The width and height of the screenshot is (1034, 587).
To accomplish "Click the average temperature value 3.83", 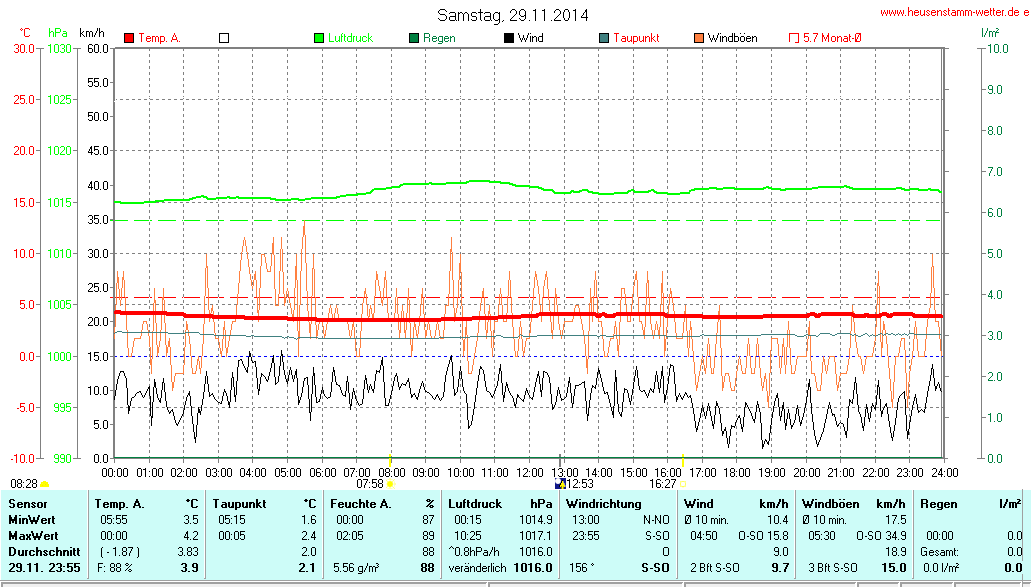I will click(x=188, y=551).
